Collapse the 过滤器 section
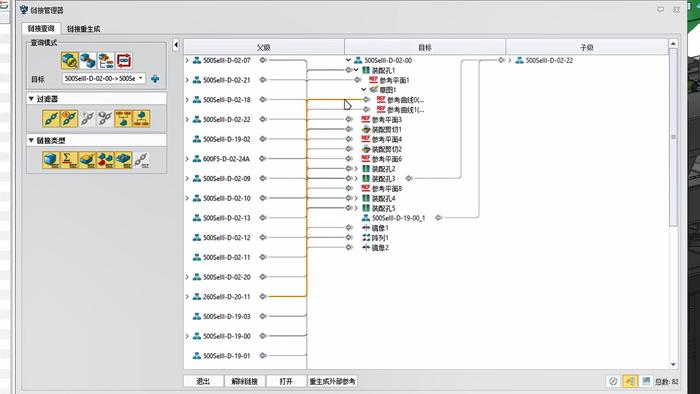The height and width of the screenshot is (394, 700). (x=31, y=99)
